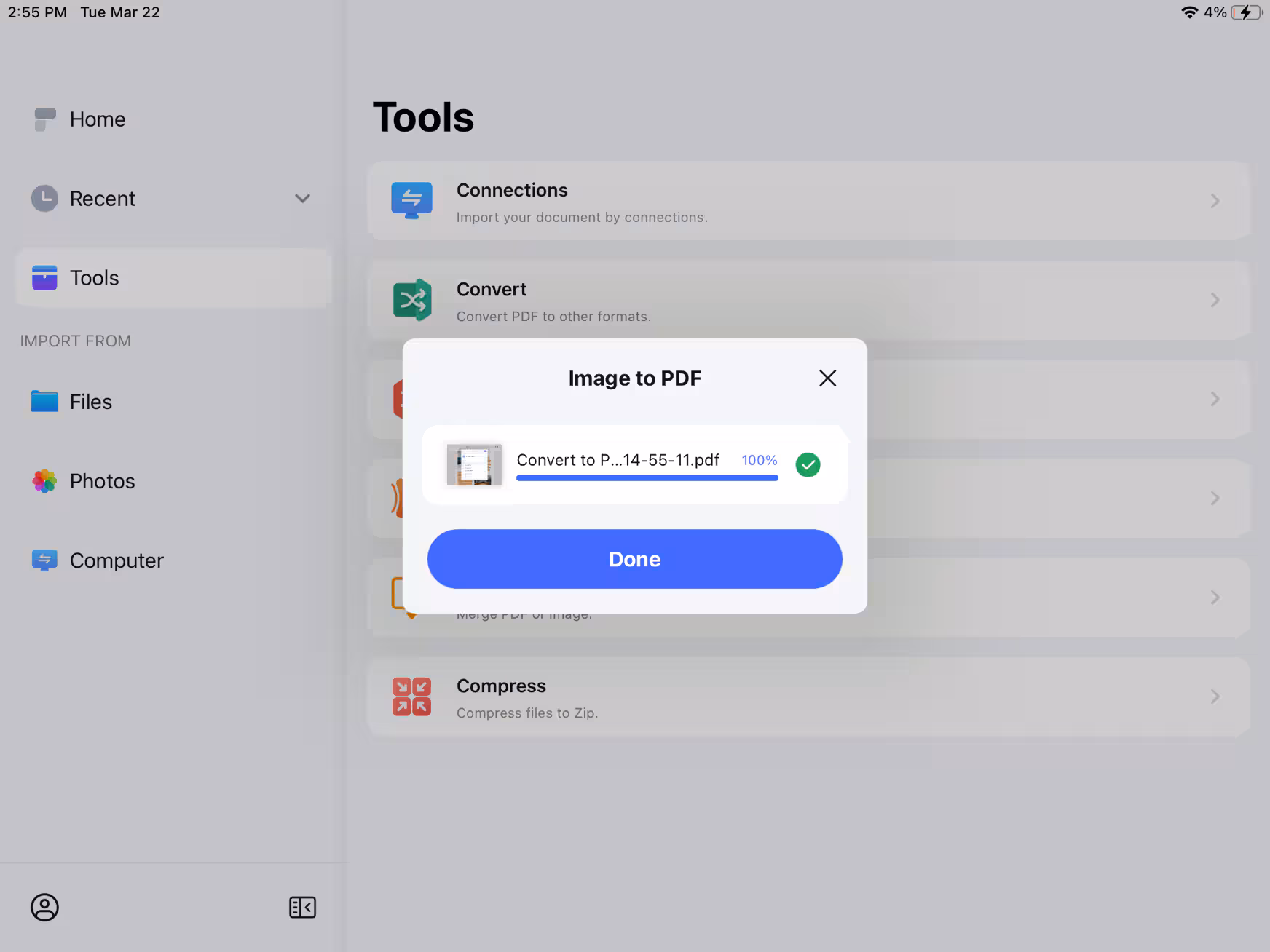
Task: Click the Done button
Action: point(634,559)
